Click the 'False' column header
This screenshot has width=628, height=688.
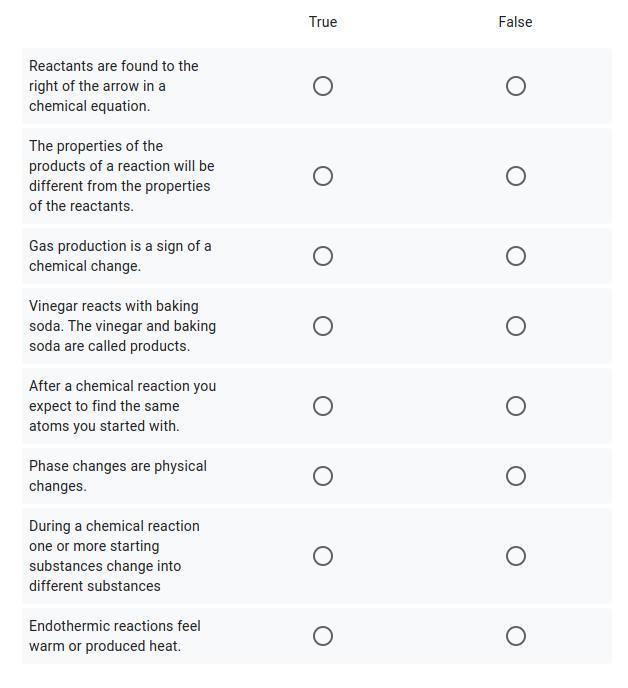click(515, 22)
